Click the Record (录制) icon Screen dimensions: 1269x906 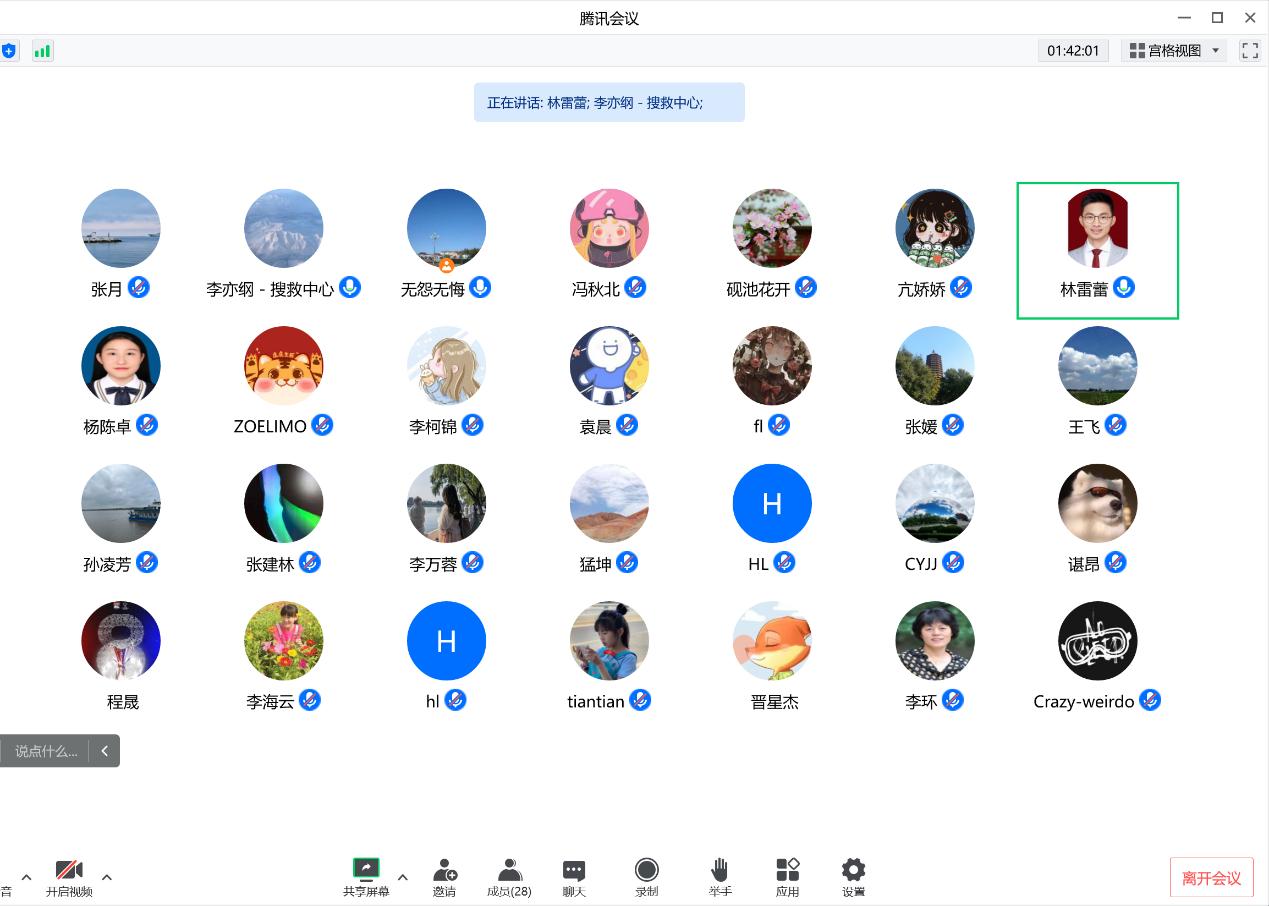coord(647,869)
